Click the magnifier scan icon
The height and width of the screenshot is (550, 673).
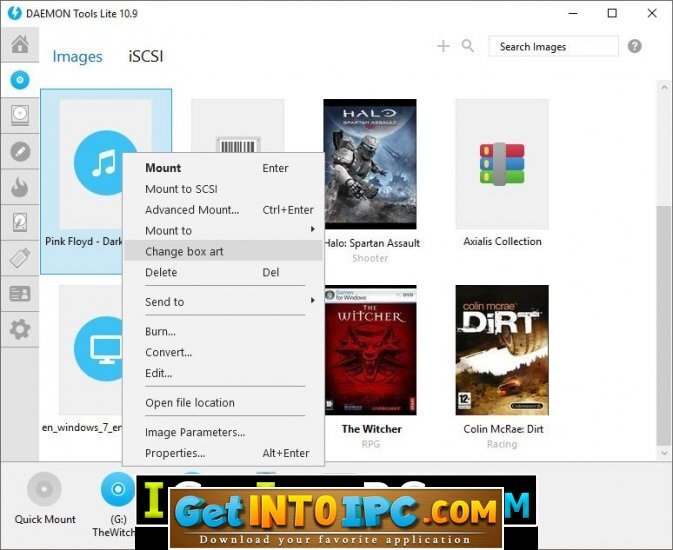[468, 46]
